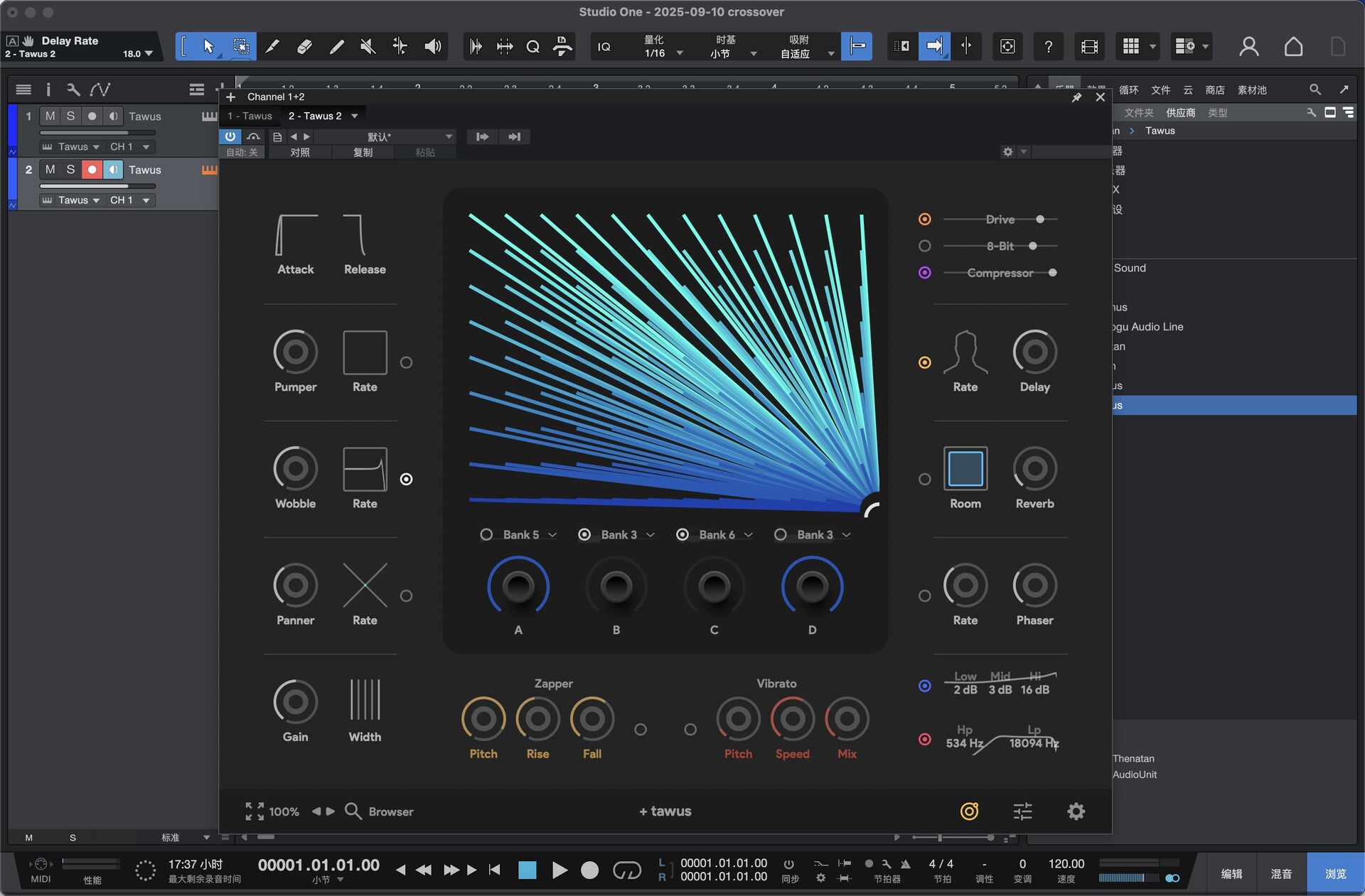Viewport: 1365px width, 896px height.
Task: Solo track 2 Tawus
Action: 70,169
